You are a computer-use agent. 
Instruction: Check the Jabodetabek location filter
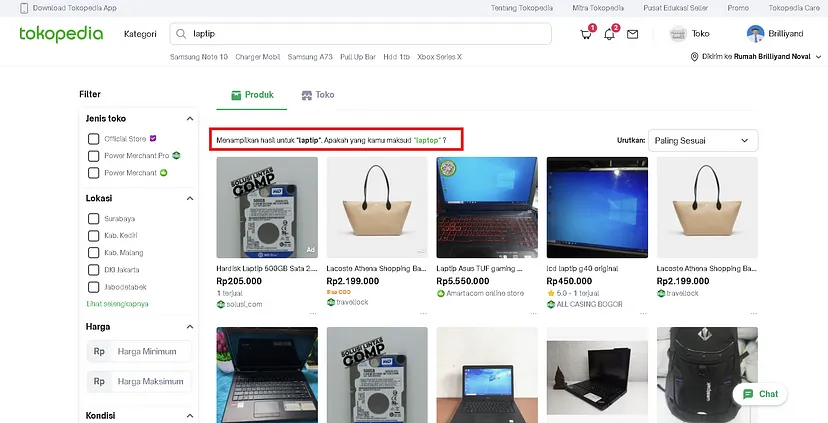pos(93,287)
